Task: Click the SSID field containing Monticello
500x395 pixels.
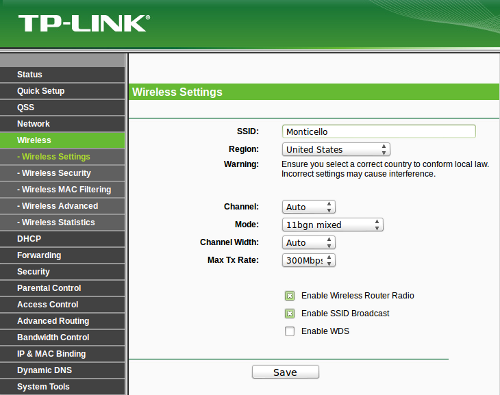Action: coord(379,131)
